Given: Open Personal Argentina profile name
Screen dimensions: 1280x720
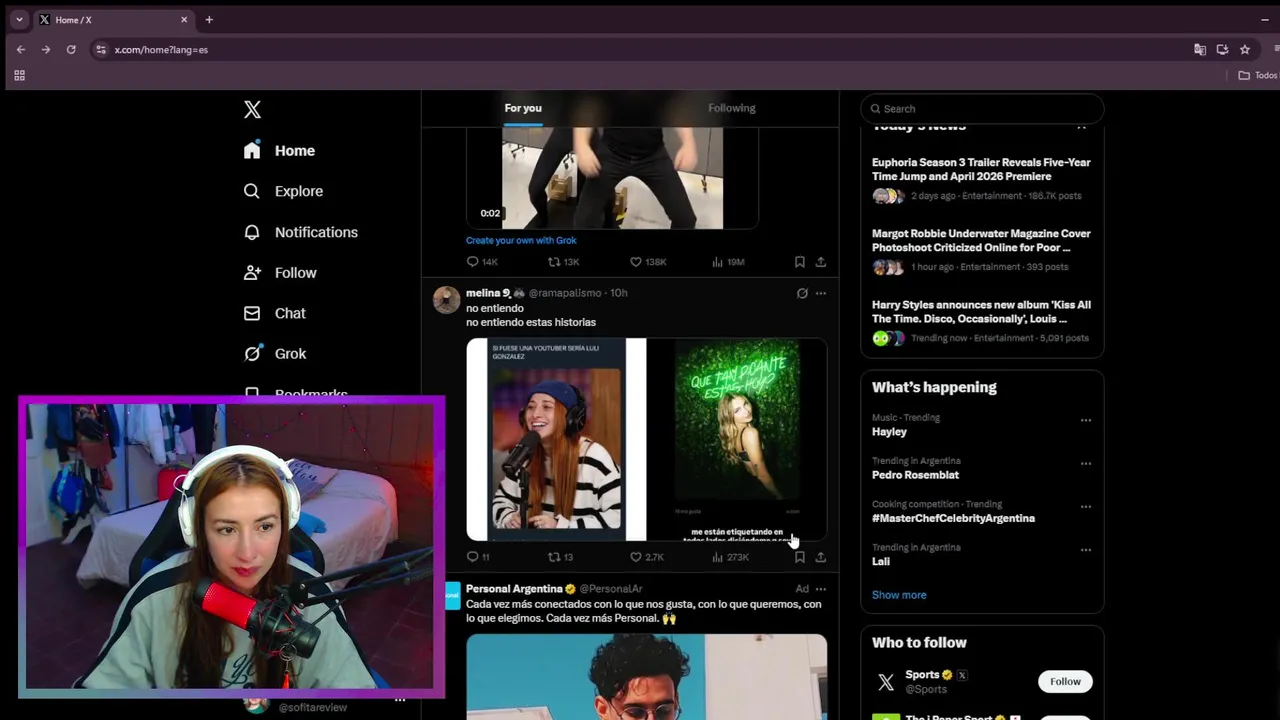Looking at the screenshot, I should (x=514, y=589).
